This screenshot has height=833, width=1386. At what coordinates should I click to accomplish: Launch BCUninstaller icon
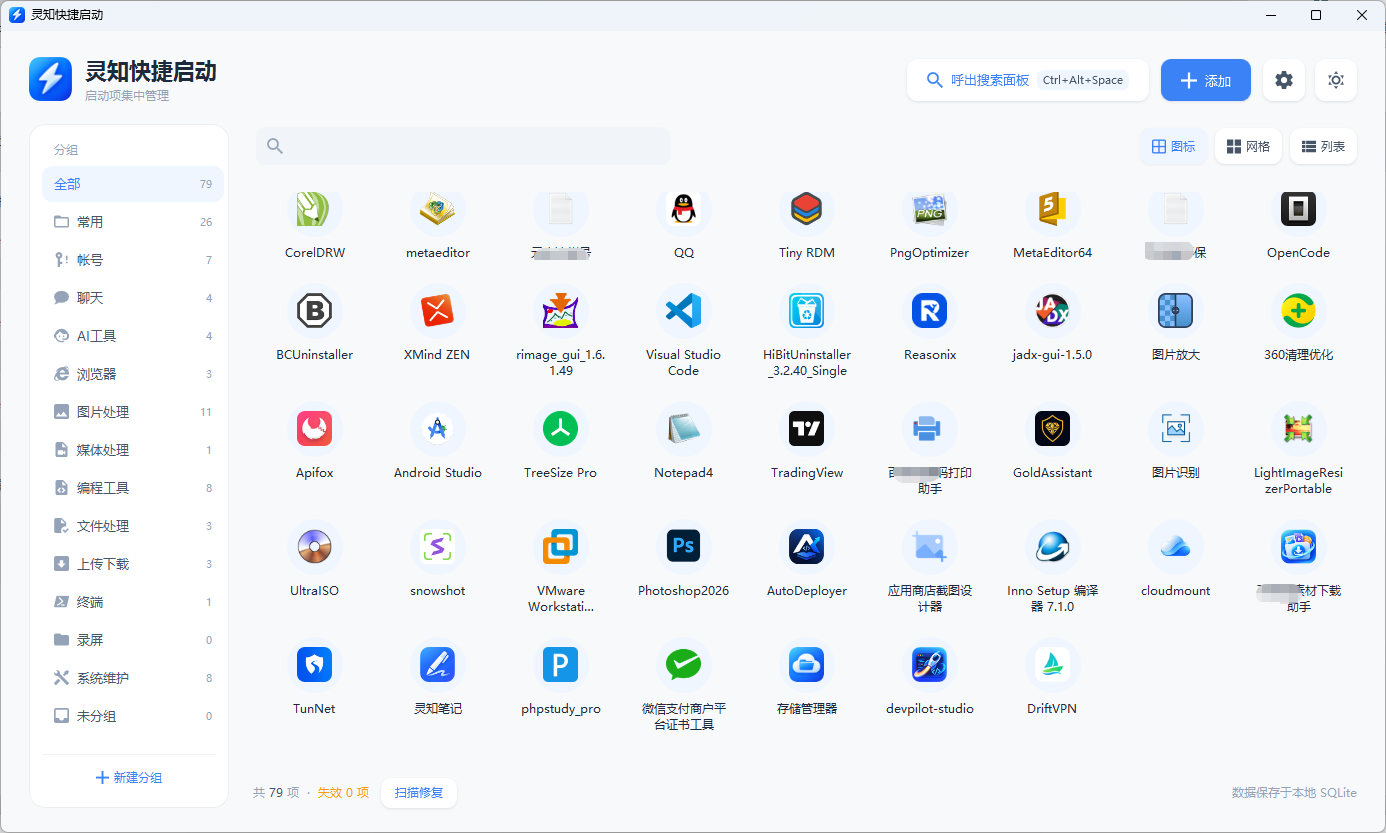[x=315, y=312]
